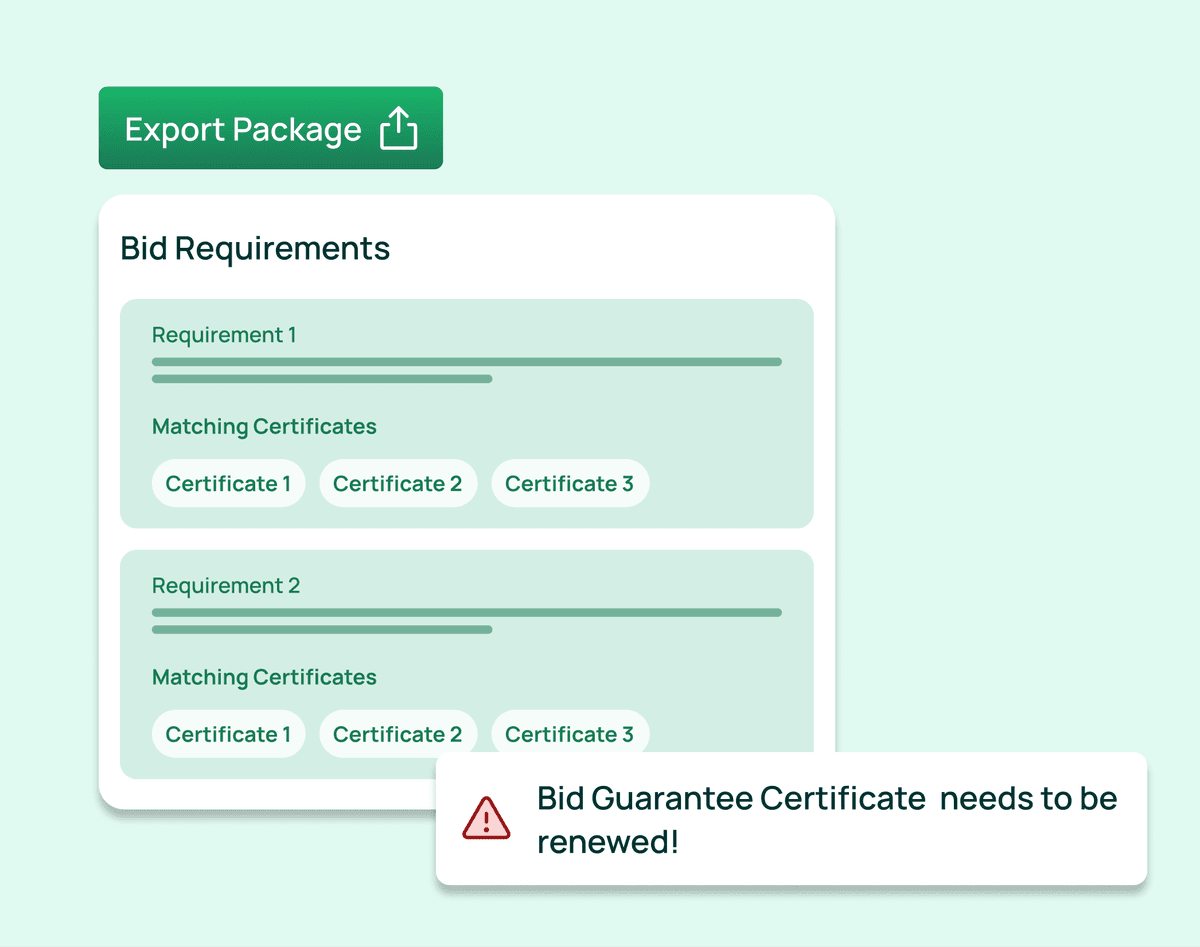This screenshot has width=1200, height=947.
Task: Click the short description bar in Requirement 2
Action: pyautogui.click(x=321, y=630)
